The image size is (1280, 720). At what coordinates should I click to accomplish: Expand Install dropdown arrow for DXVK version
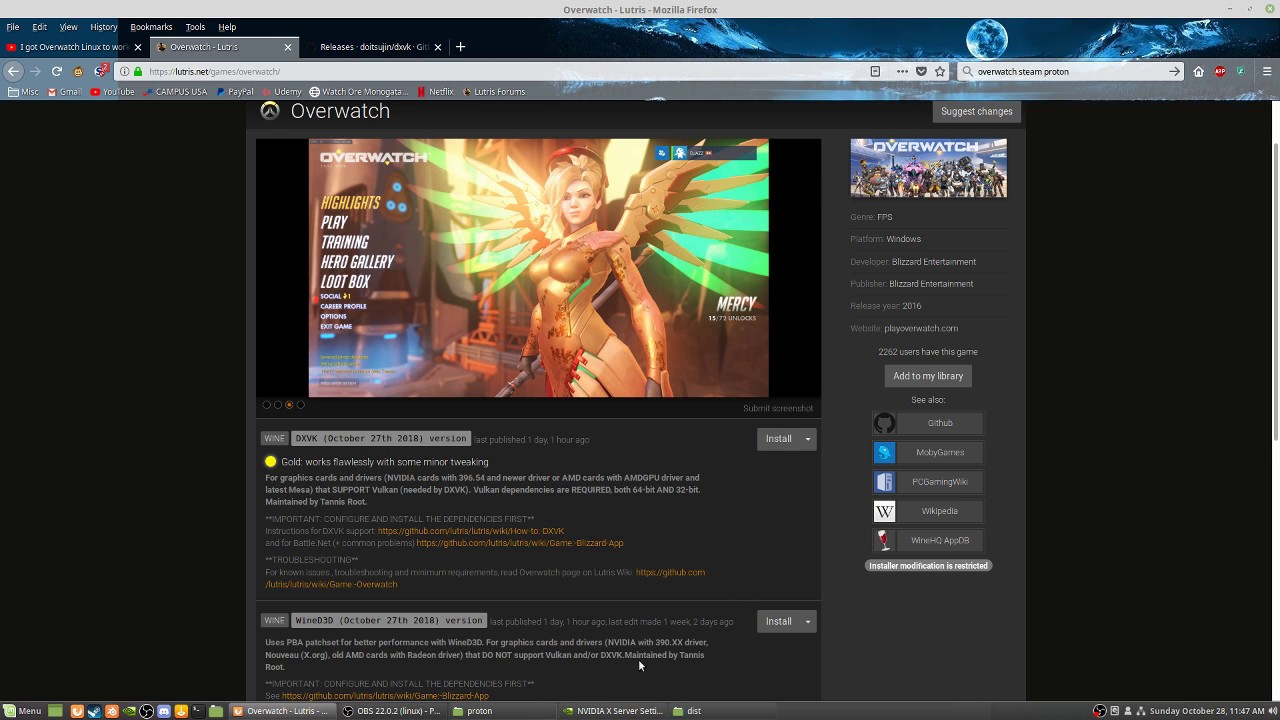pos(808,439)
